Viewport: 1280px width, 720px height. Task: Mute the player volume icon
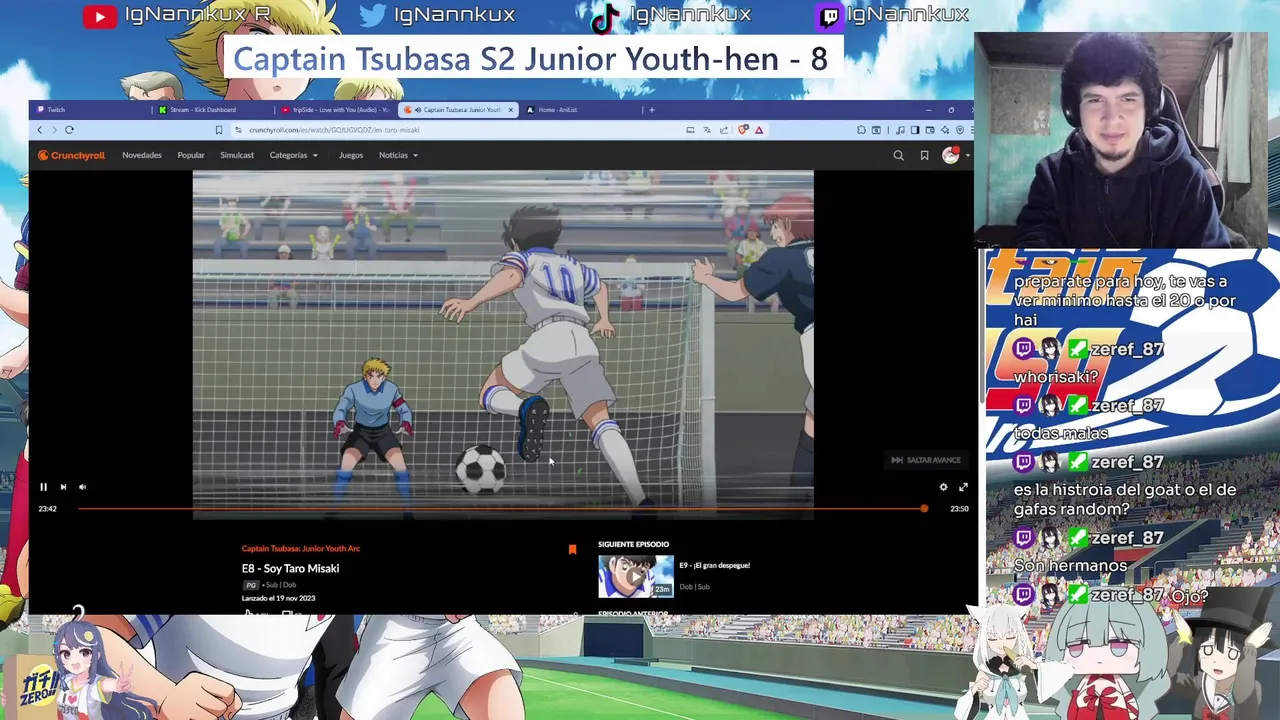(x=82, y=487)
